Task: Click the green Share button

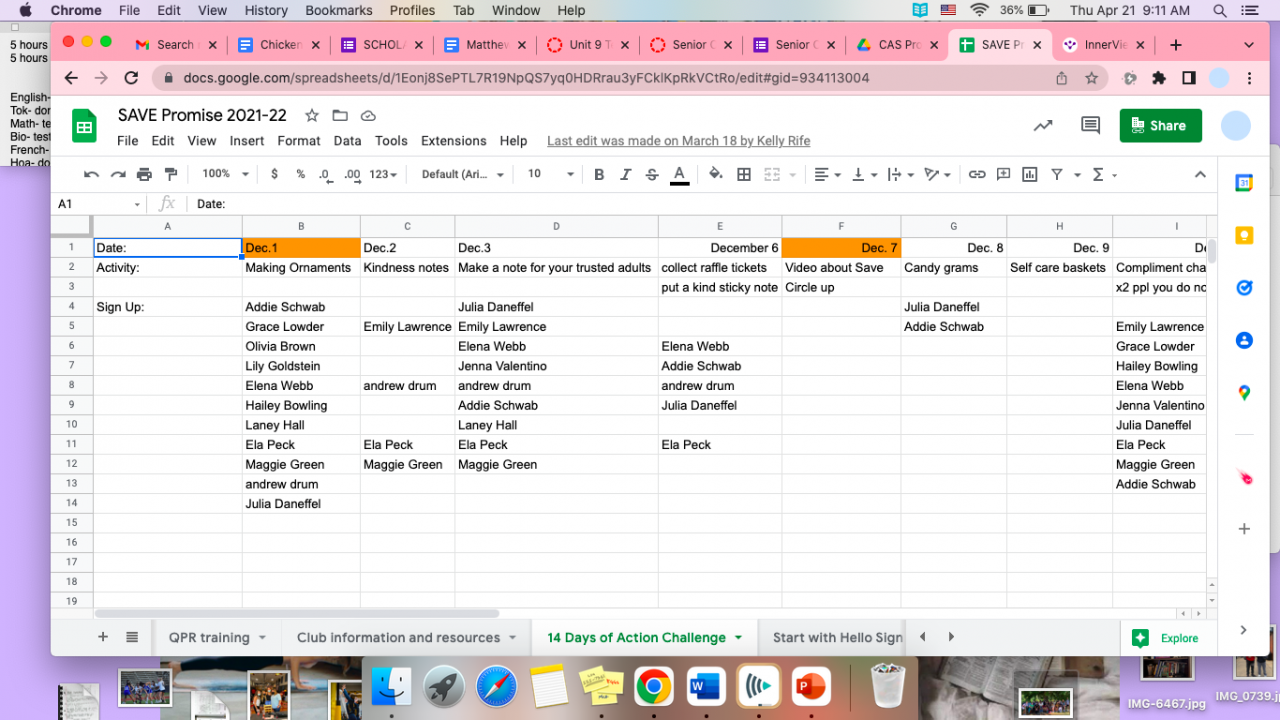Action: [1160, 125]
